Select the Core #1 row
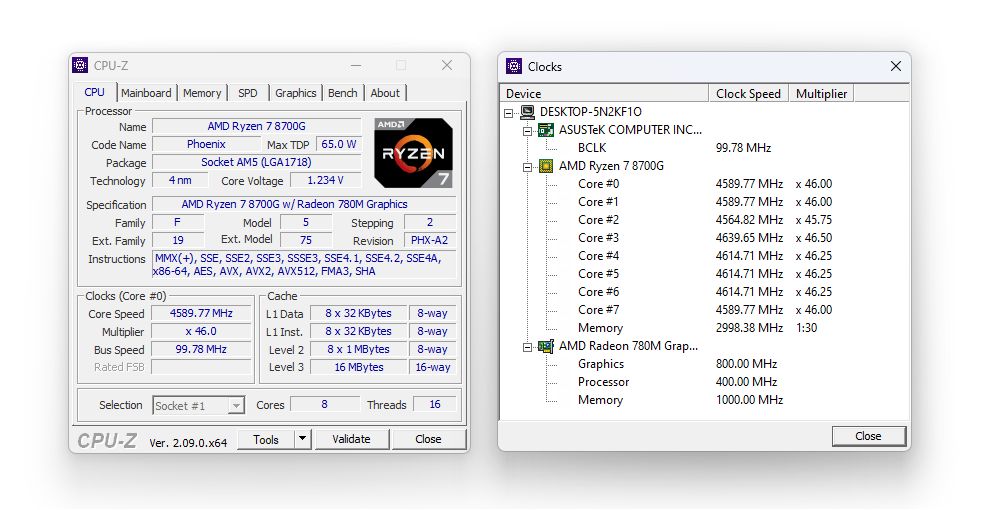Image resolution: width=1000 pixels, height=510 pixels. pyautogui.click(x=704, y=202)
